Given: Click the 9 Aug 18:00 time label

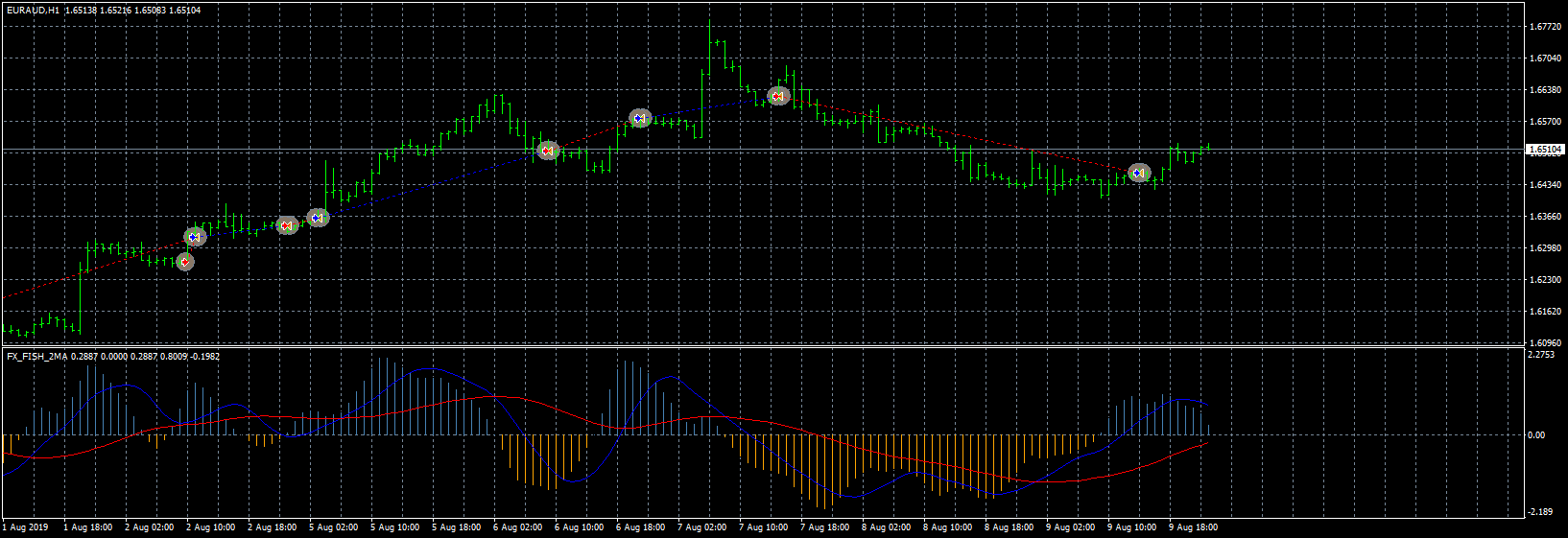Looking at the screenshot, I should pos(1194,527).
